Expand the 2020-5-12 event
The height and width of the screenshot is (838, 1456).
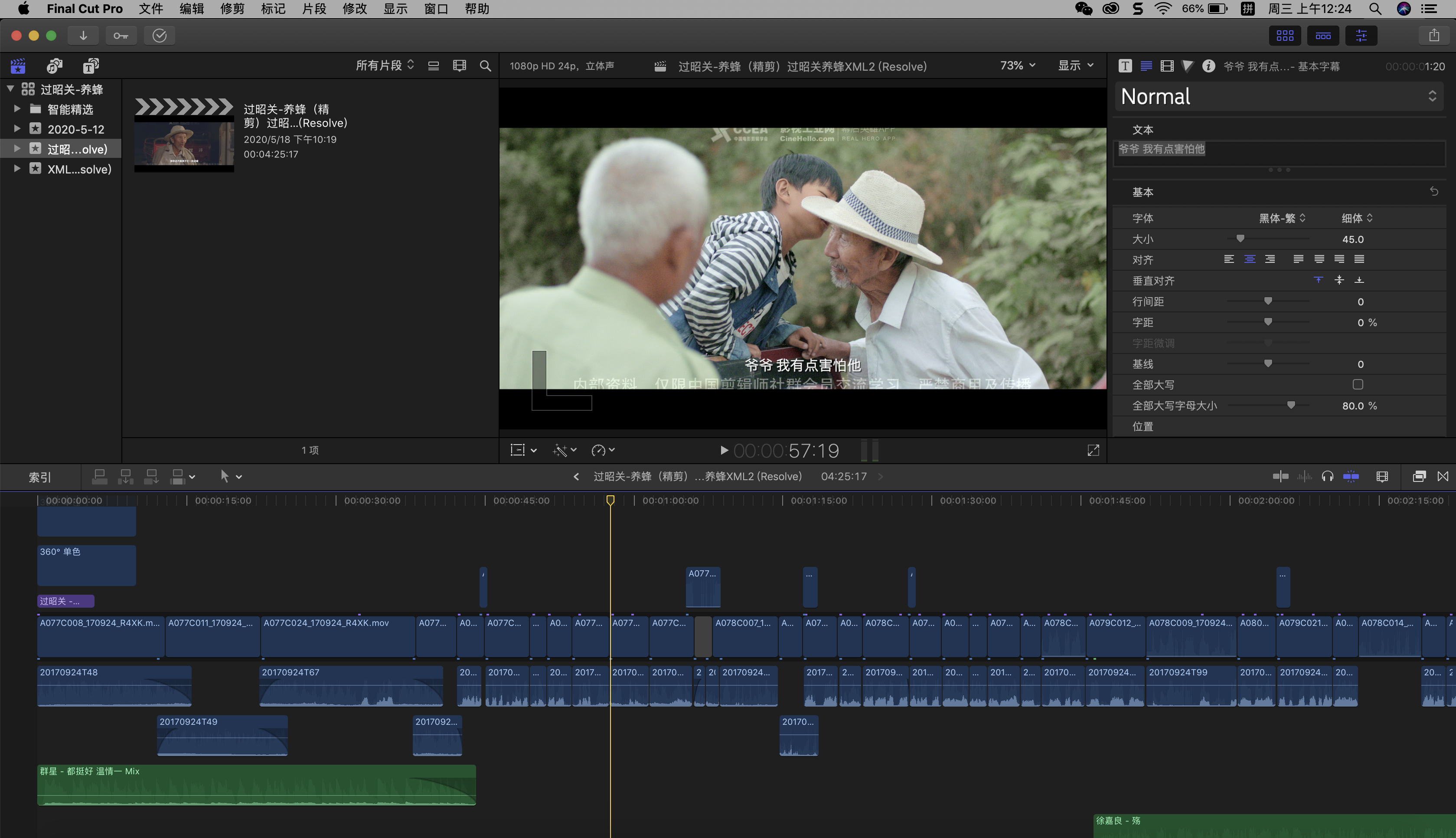(17, 128)
